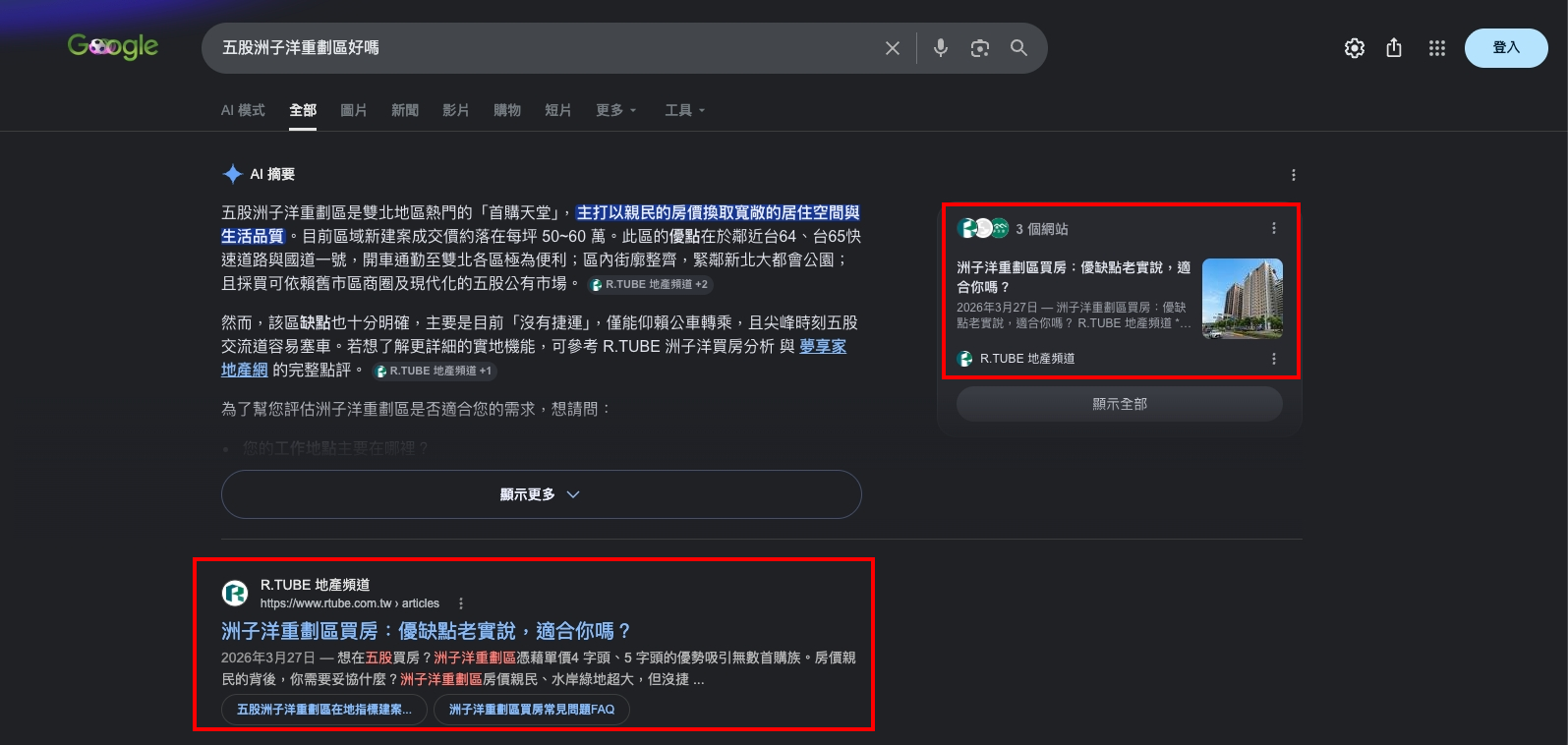Open options beside R.TUBE 地產頻道 in card
Image resolution: width=1568 pixels, height=745 pixels.
click(1274, 359)
